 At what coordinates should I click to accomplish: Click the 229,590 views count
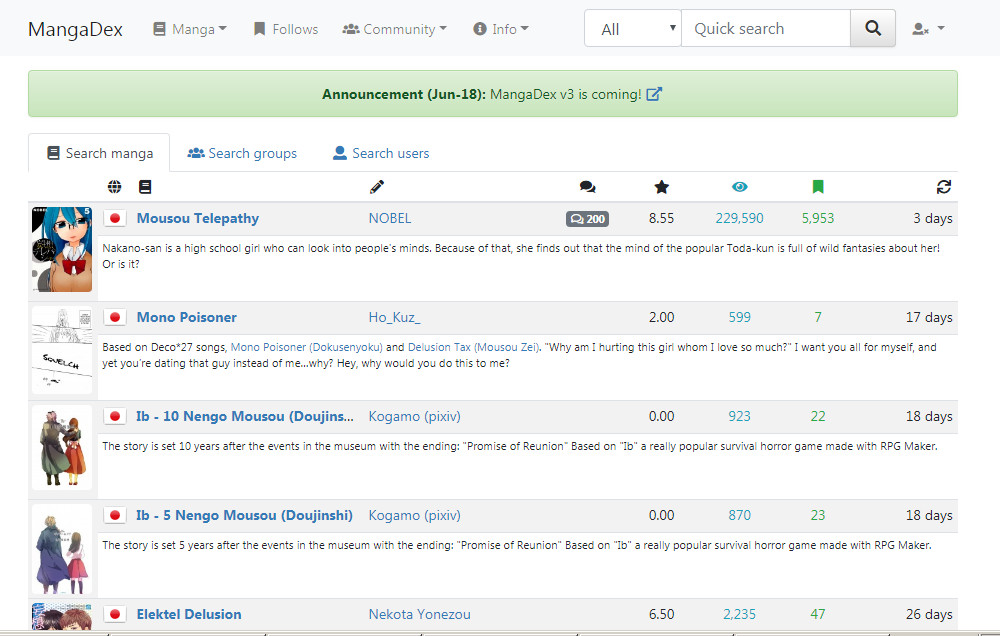coord(739,218)
